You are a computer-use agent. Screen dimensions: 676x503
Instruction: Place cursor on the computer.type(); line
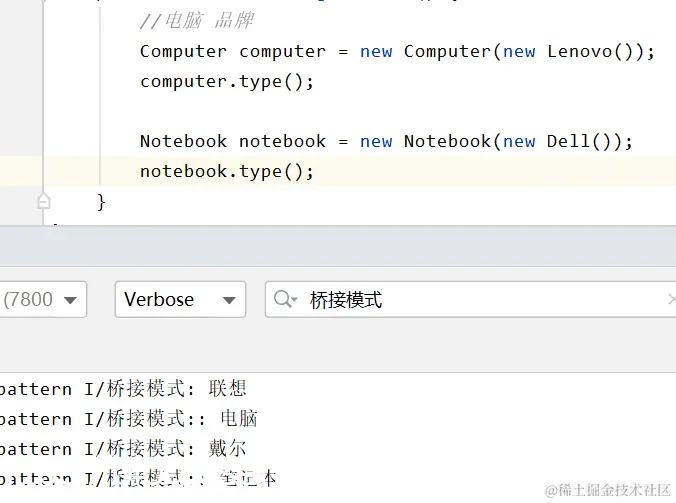[227, 81]
